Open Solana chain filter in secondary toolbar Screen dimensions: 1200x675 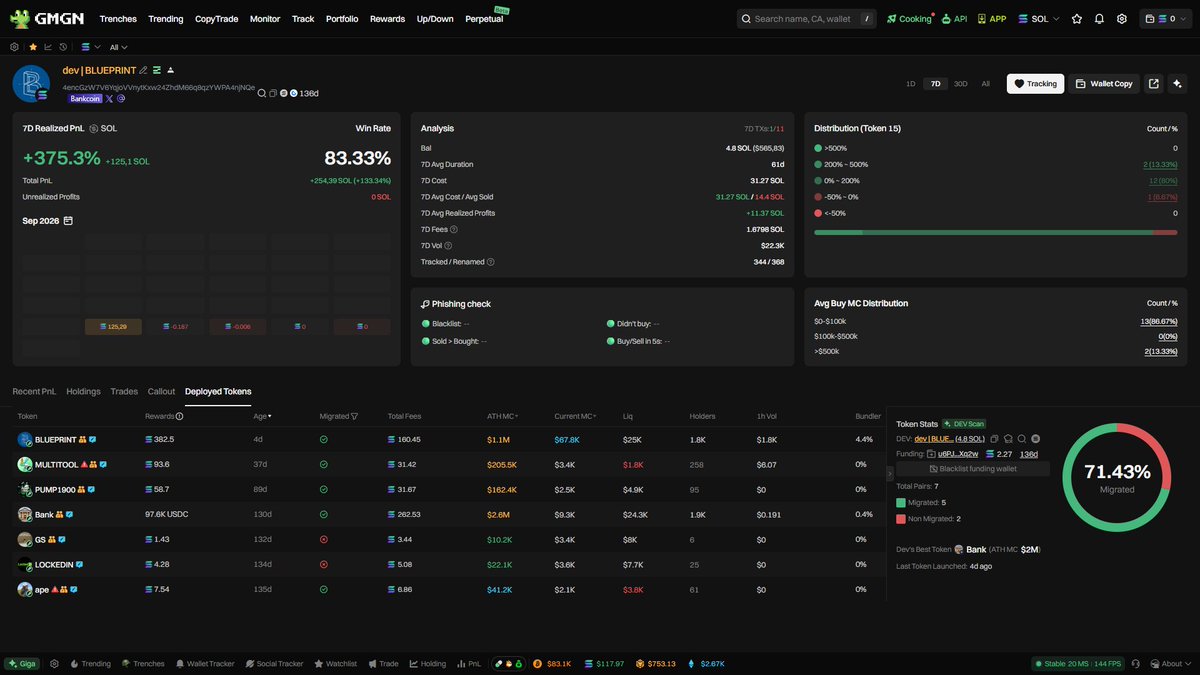coord(91,47)
